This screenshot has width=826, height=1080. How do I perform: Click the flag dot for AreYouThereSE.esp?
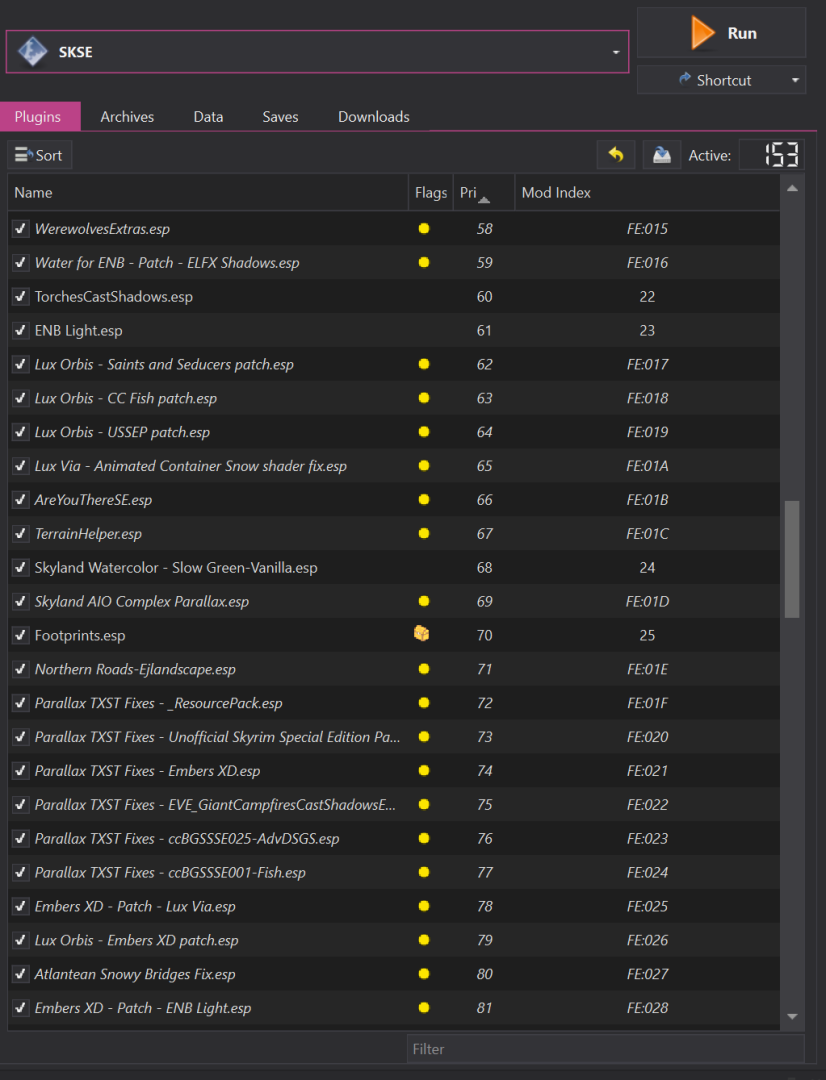coord(424,499)
